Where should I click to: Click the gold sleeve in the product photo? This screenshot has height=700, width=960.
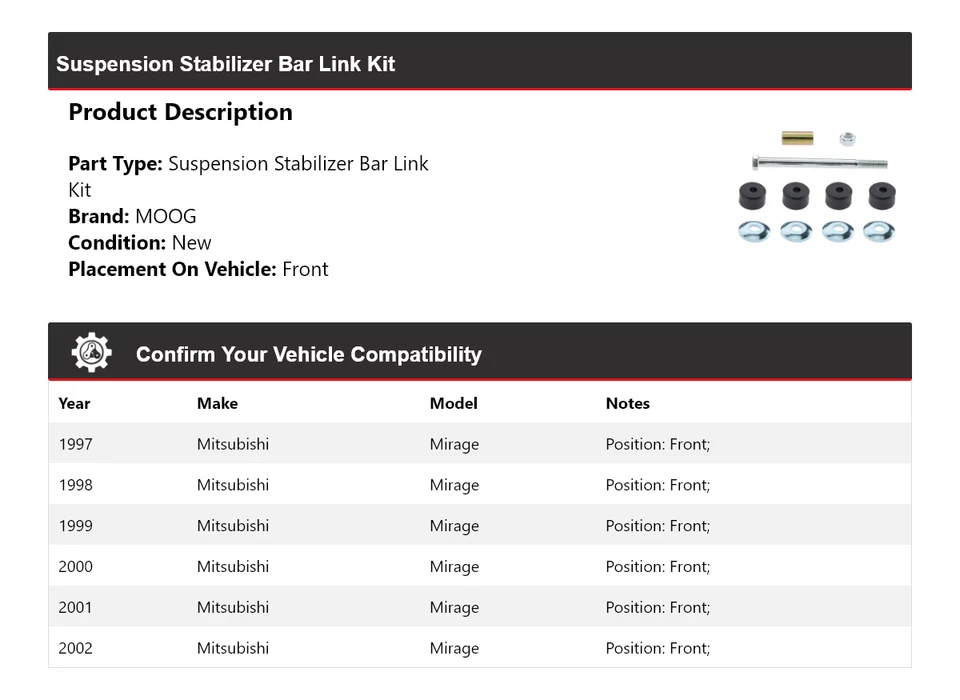point(797,138)
